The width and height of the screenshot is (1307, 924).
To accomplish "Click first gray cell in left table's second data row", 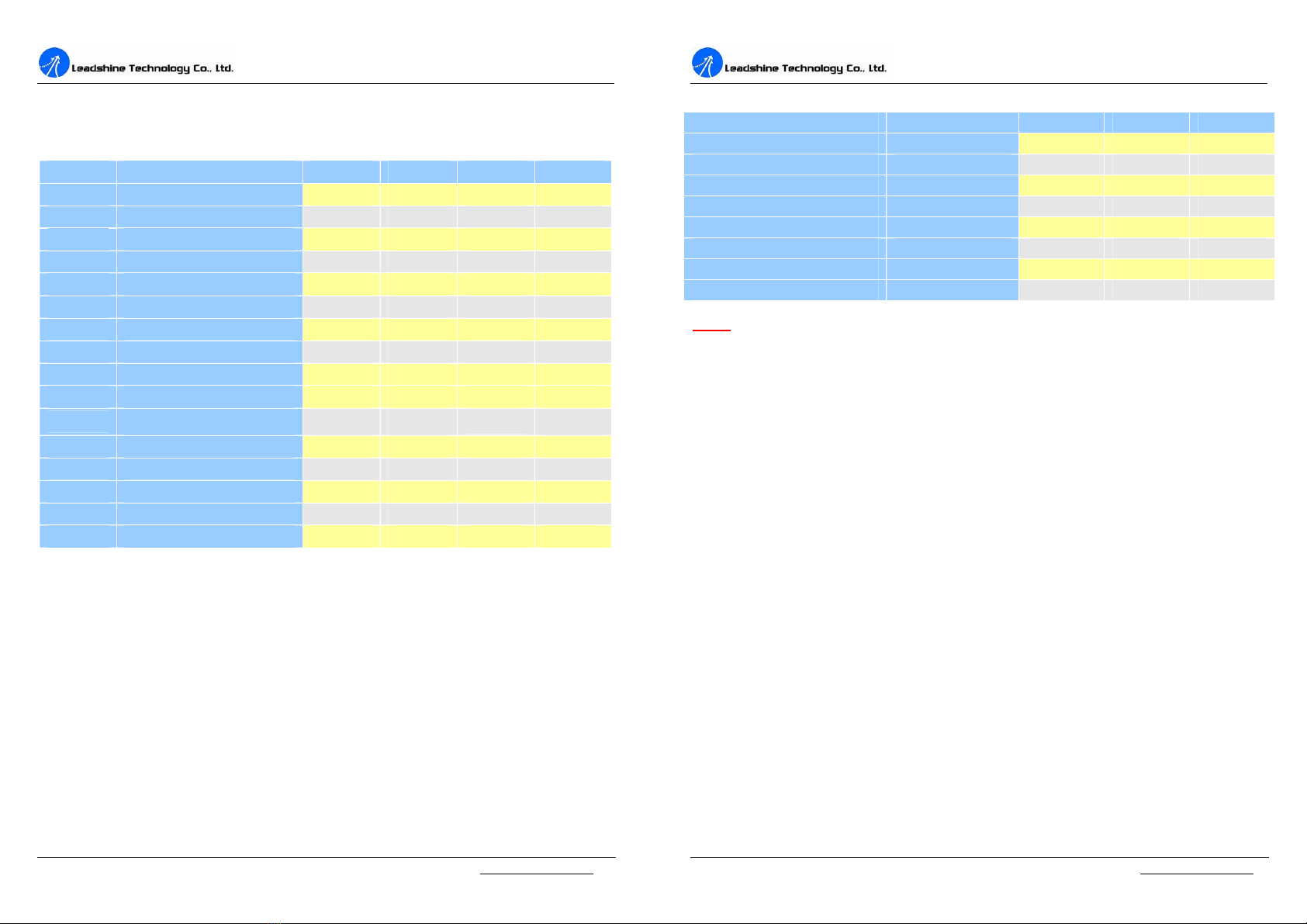I will 341,216.
